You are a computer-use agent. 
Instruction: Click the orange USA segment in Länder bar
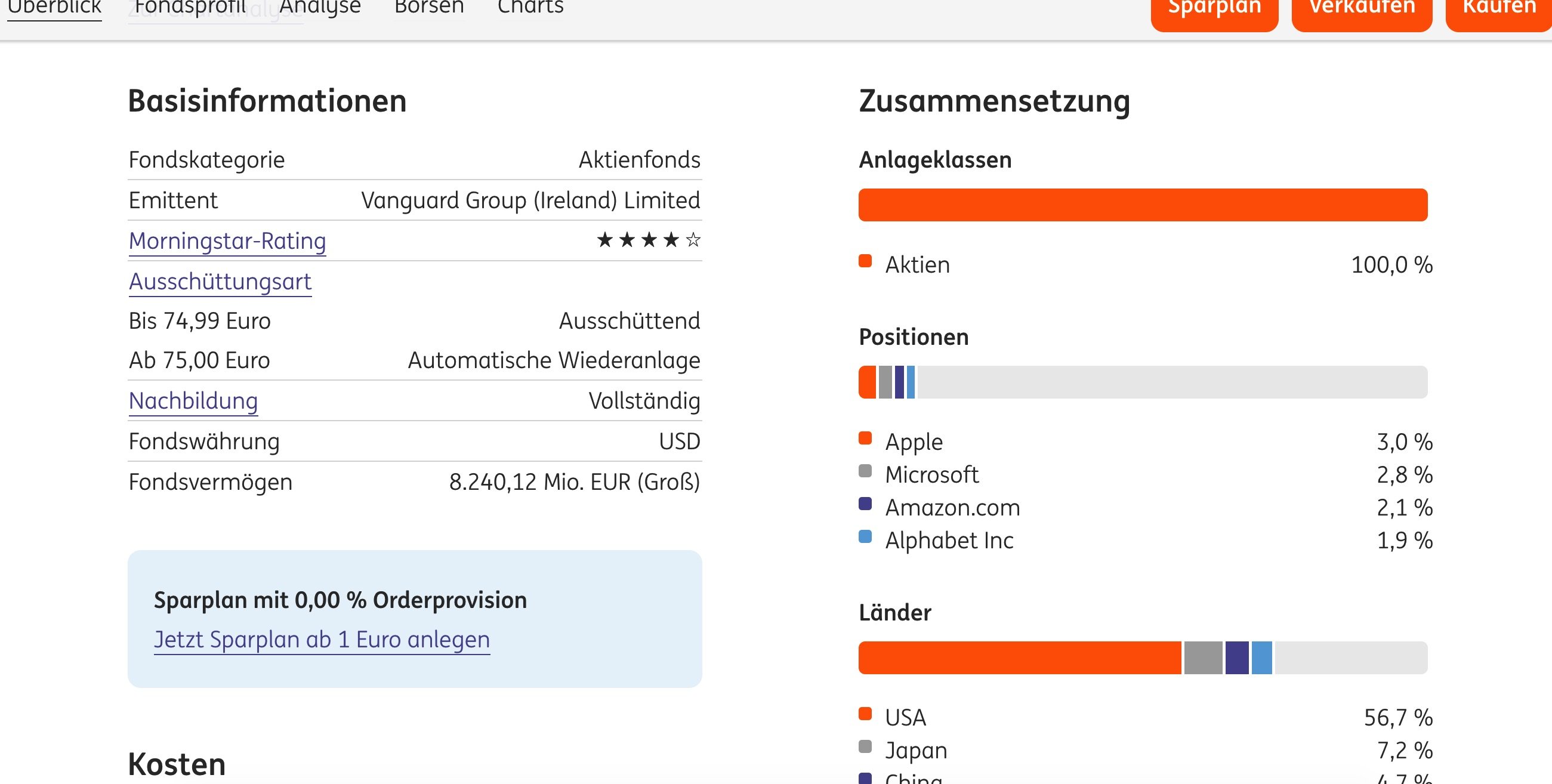click(1019, 658)
